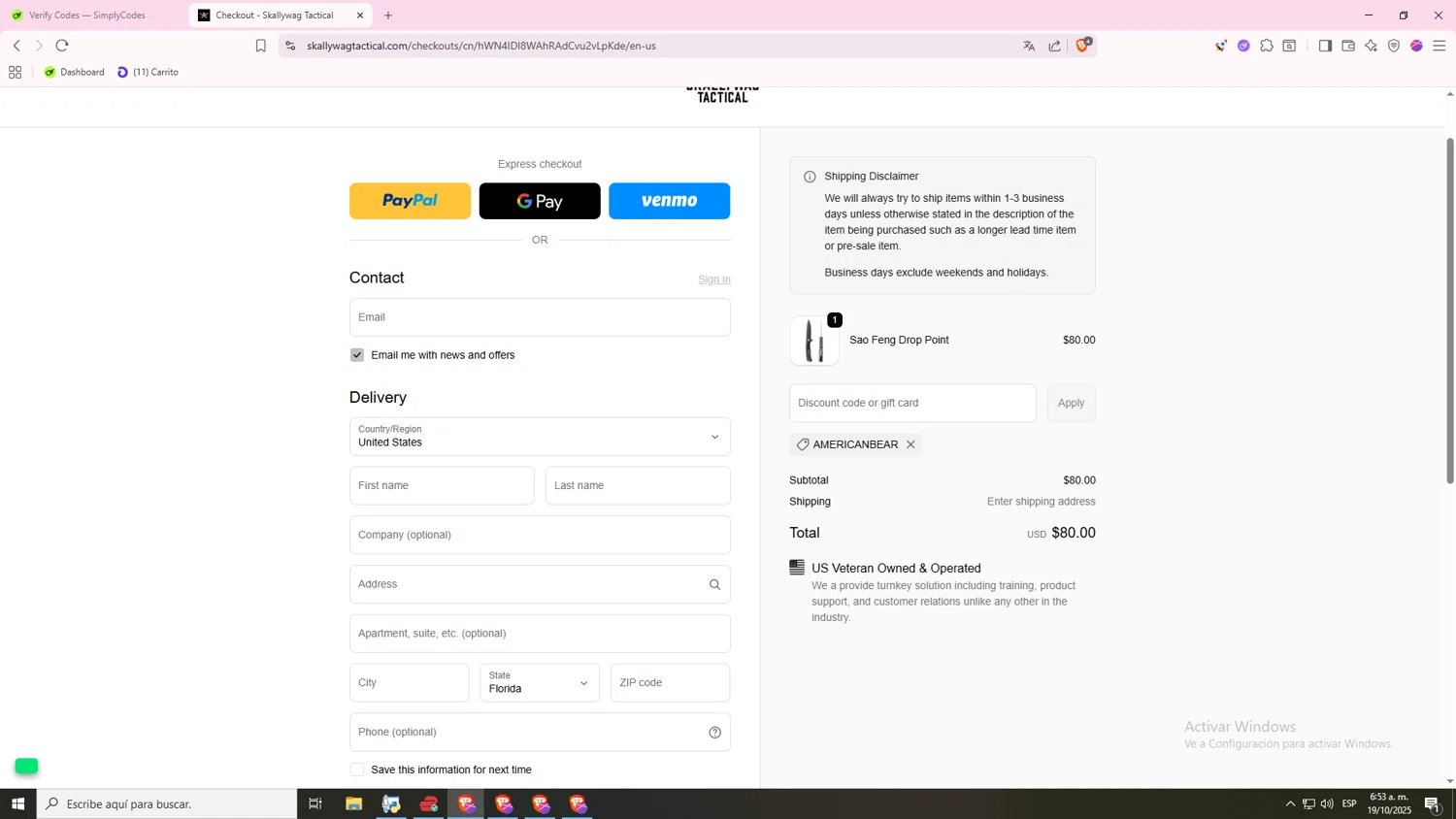This screenshot has height=819, width=1456.
Task: Open a new browser tab
Action: pos(388,16)
